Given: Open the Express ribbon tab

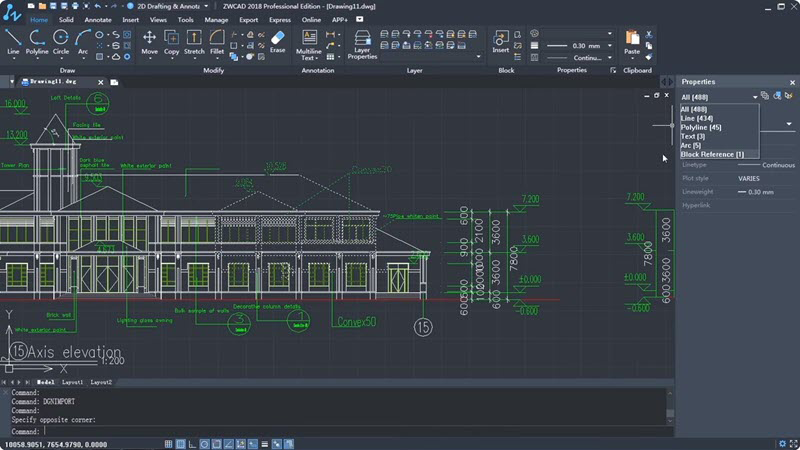Looking at the screenshot, I should [x=280, y=20].
